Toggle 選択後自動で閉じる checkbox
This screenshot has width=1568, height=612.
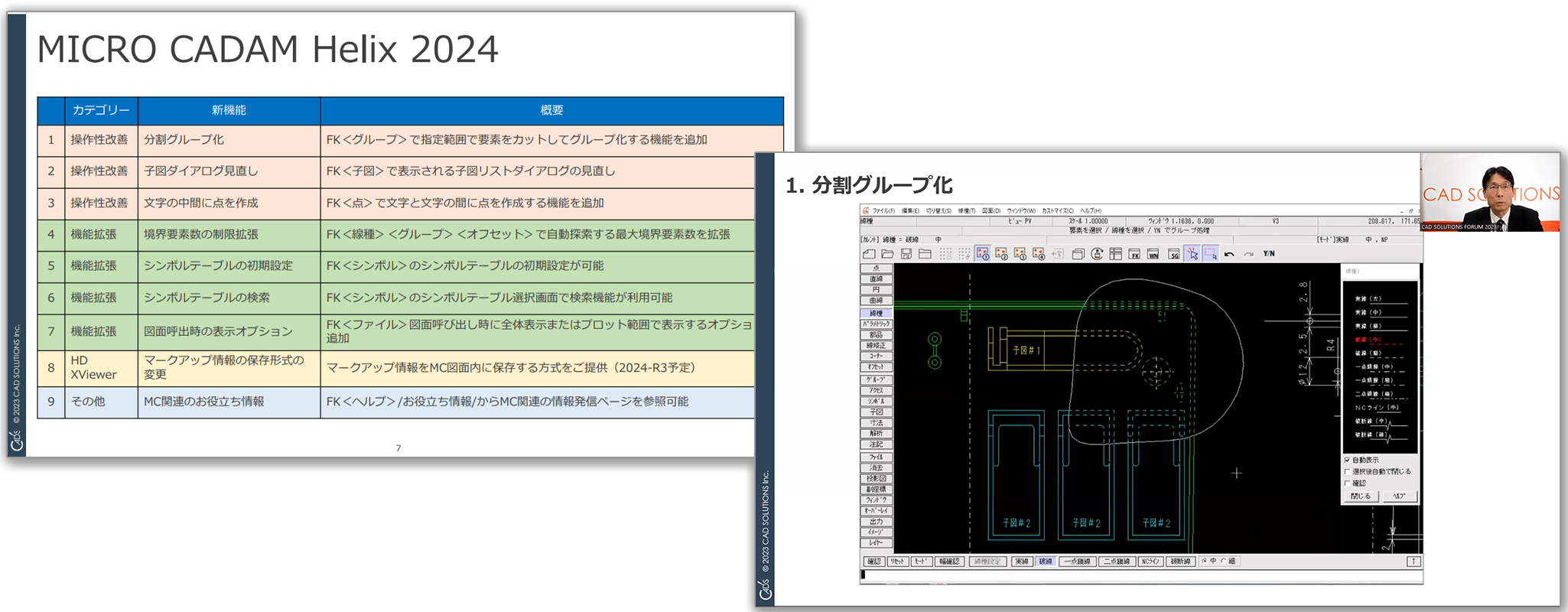pyautogui.click(x=1348, y=472)
